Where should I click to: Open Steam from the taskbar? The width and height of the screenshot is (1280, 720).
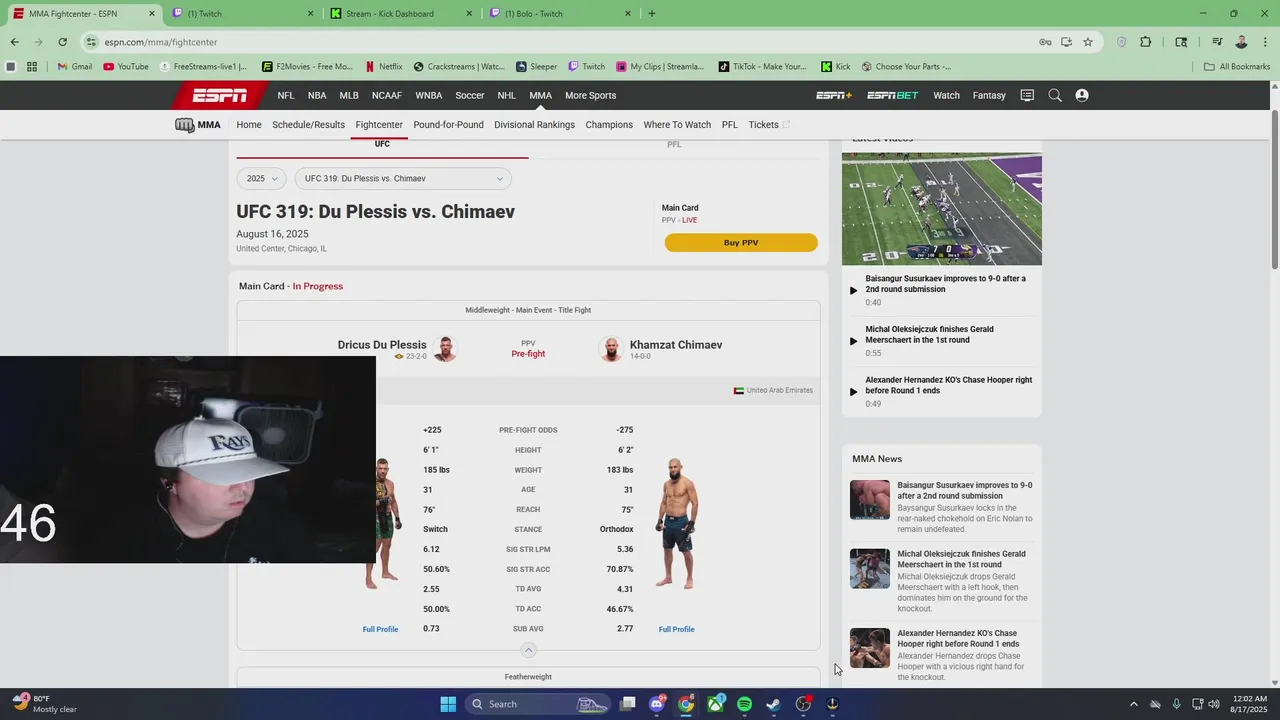click(x=773, y=704)
